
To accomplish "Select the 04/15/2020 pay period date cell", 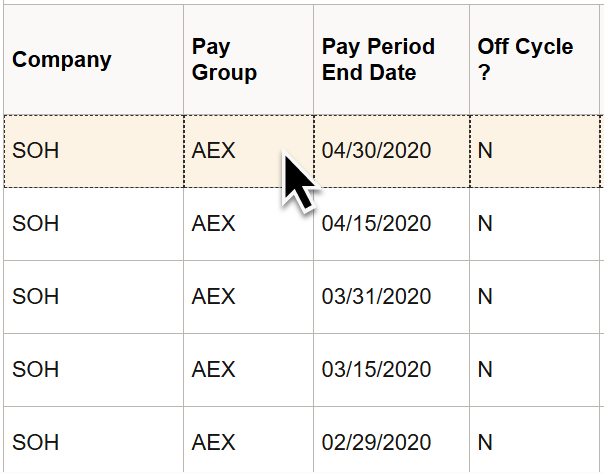I will 376,224.
